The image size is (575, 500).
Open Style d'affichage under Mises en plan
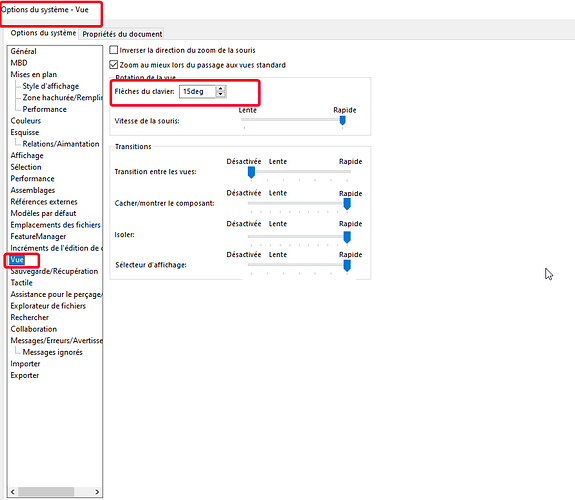[x=51, y=86]
